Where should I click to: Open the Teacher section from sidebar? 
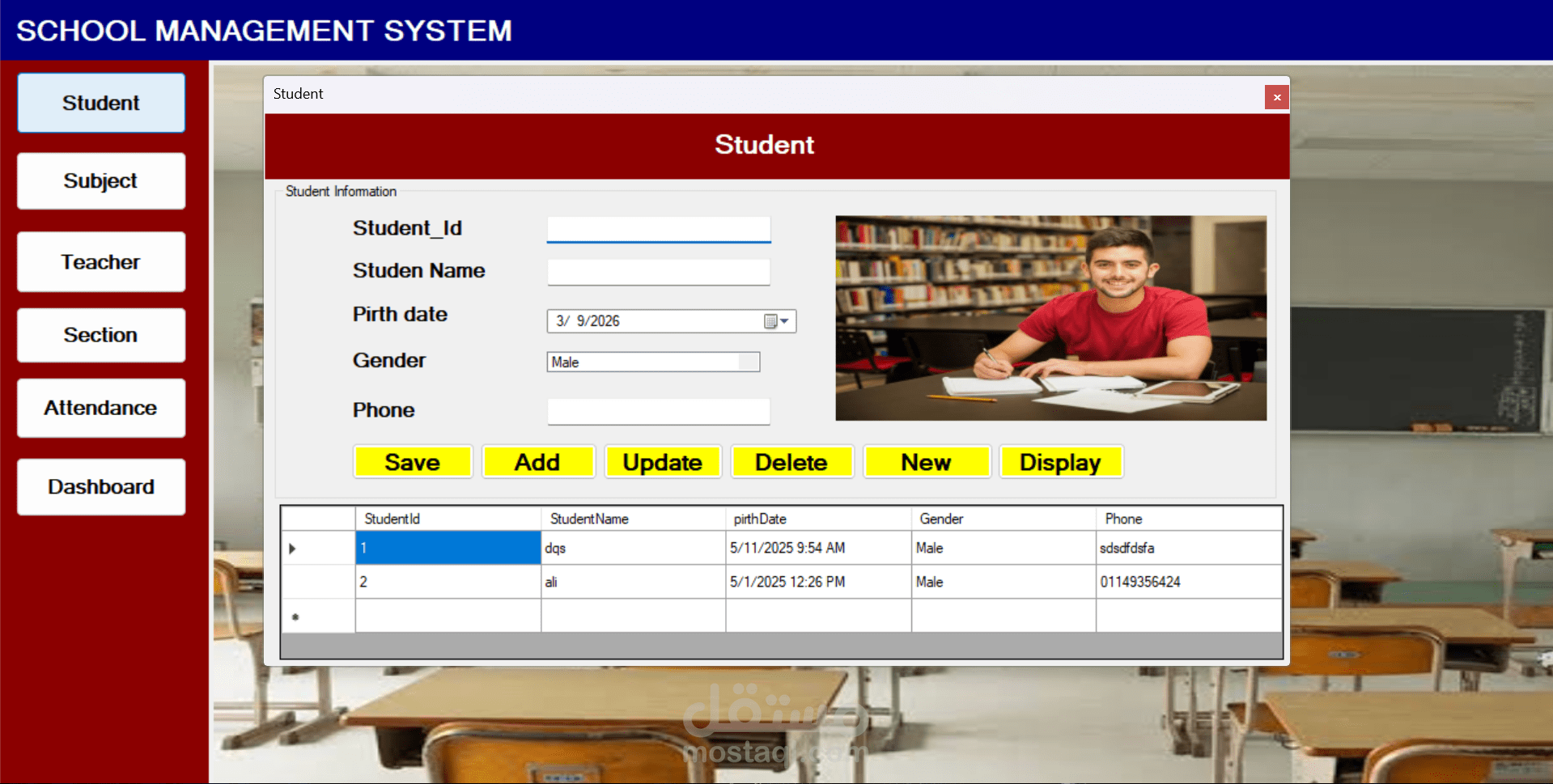100,261
